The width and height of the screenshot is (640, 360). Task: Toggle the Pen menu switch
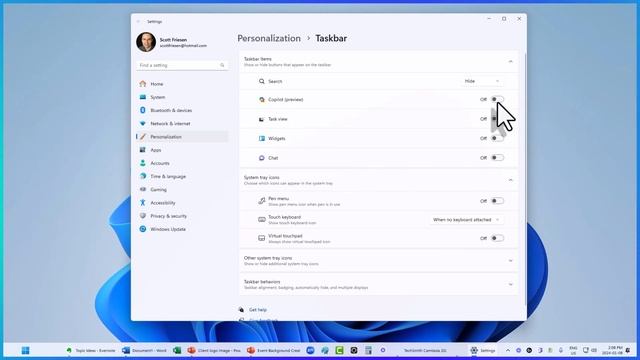(x=497, y=201)
